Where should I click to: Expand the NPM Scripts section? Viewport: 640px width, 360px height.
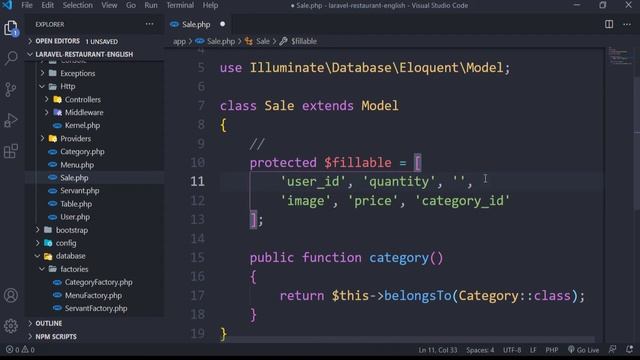coord(95,337)
